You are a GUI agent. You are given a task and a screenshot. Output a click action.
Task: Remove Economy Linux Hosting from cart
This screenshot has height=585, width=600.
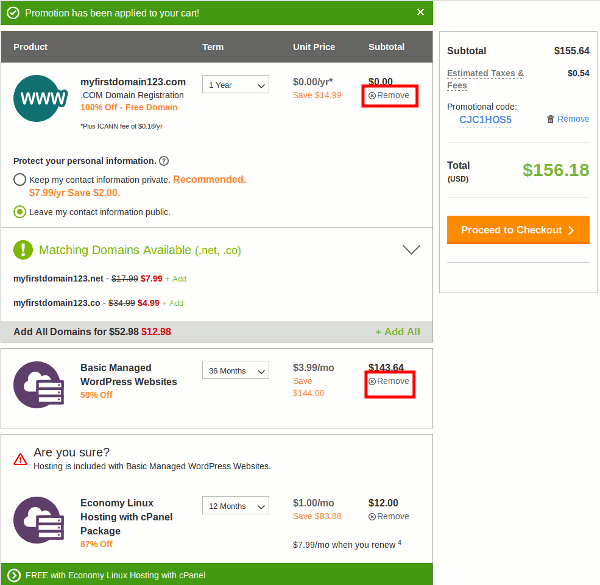pos(389,516)
